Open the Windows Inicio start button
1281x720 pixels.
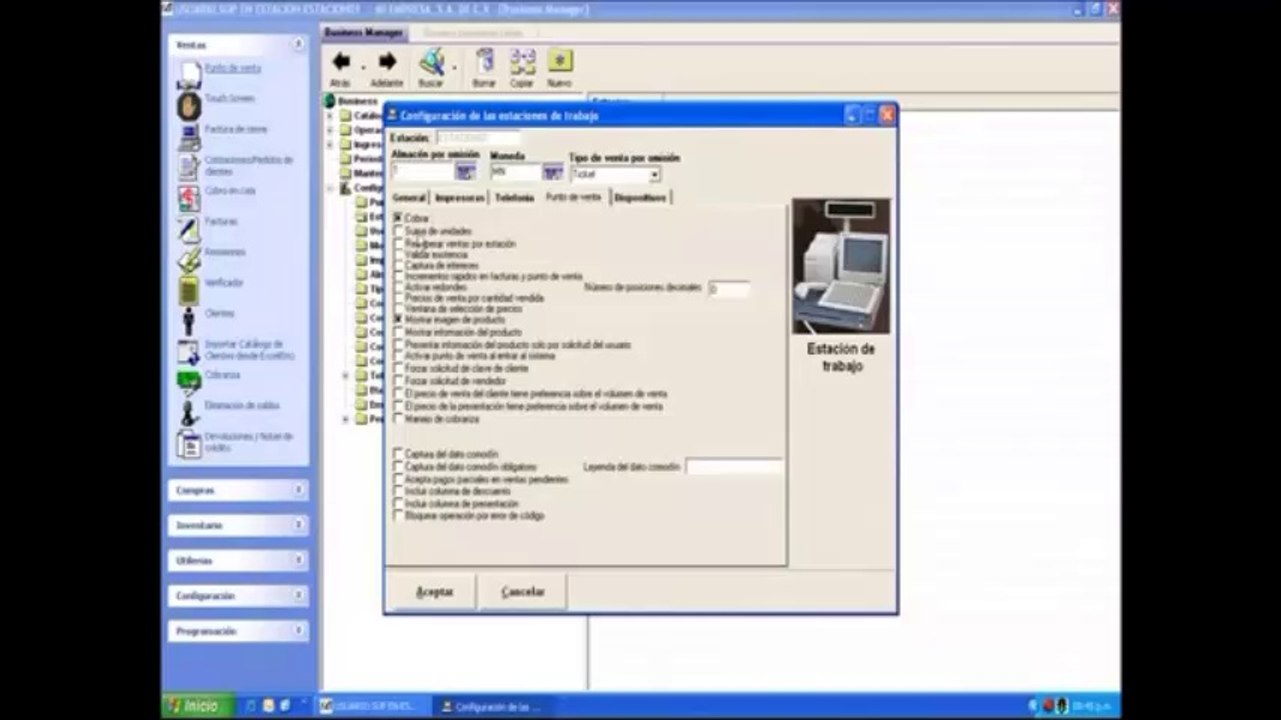197,706
